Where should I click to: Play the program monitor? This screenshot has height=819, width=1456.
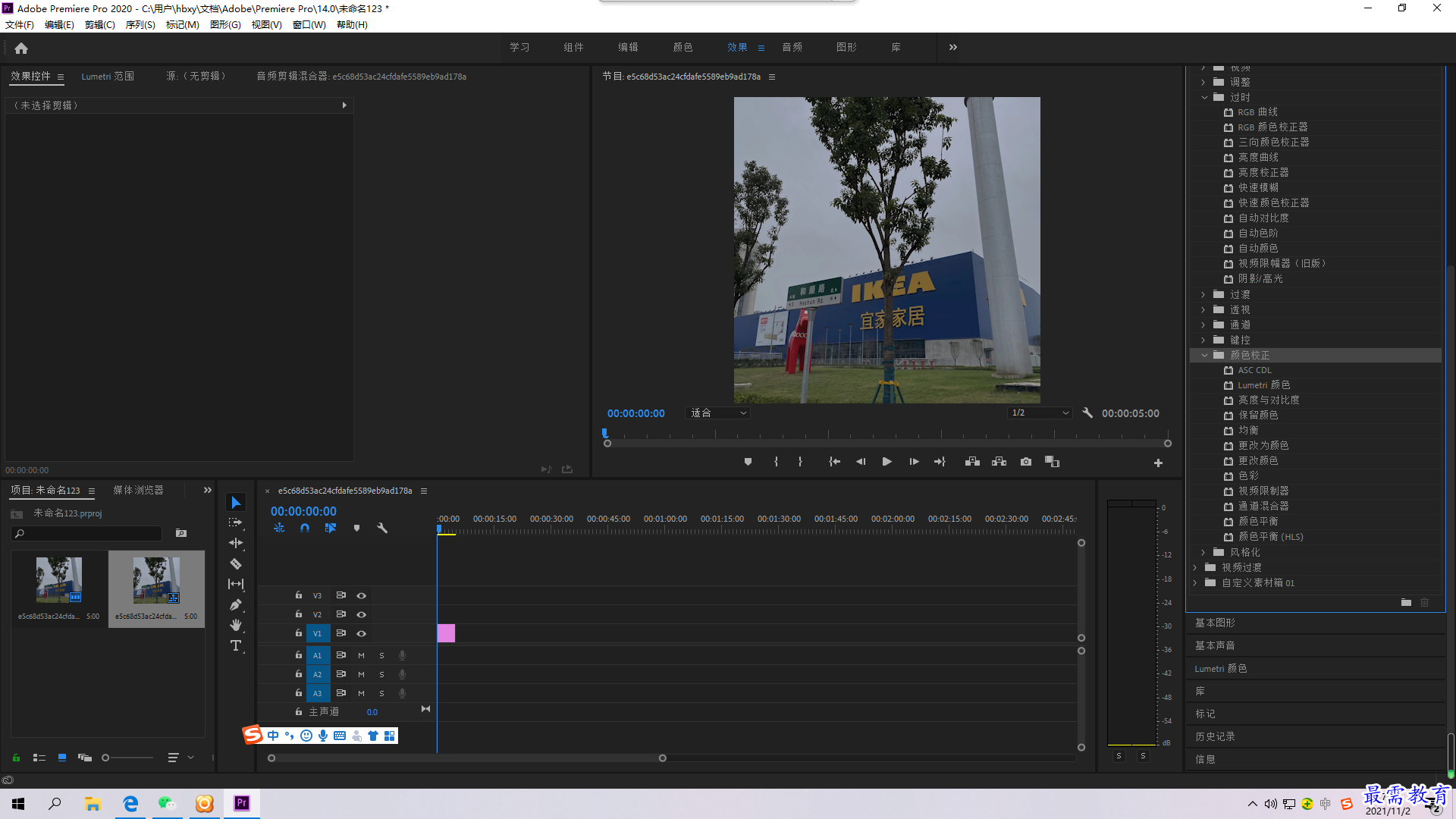tap(886, 462)
